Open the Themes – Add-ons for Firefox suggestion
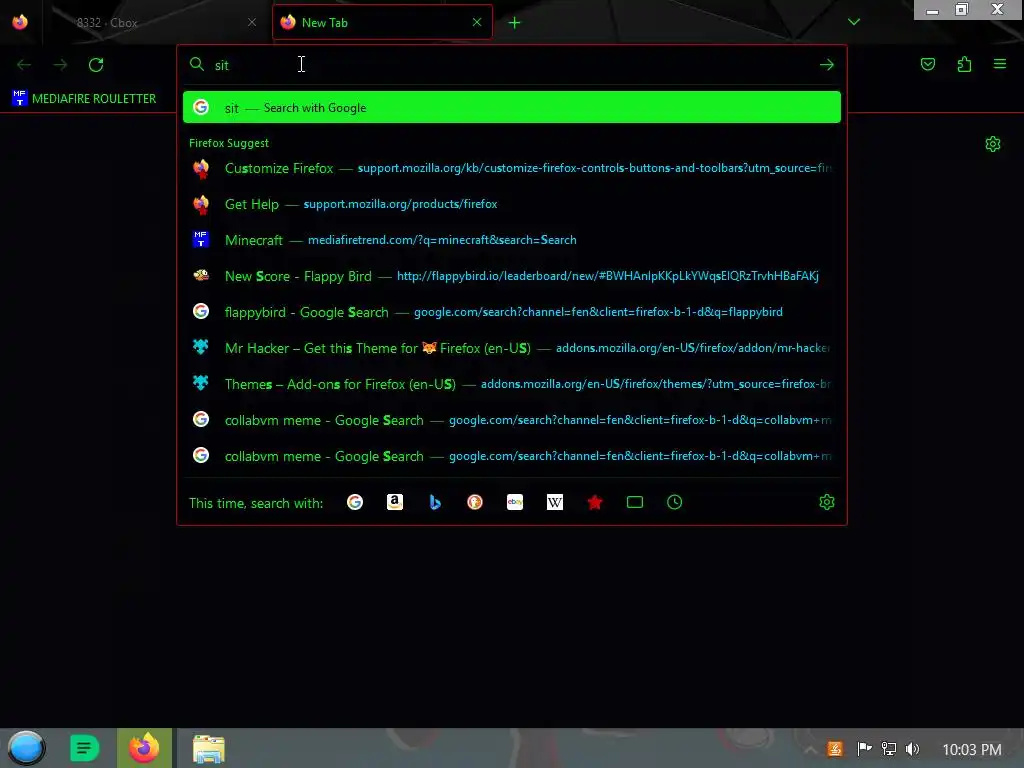Viewport: 1024px width, 768px height. click(512, 384)
